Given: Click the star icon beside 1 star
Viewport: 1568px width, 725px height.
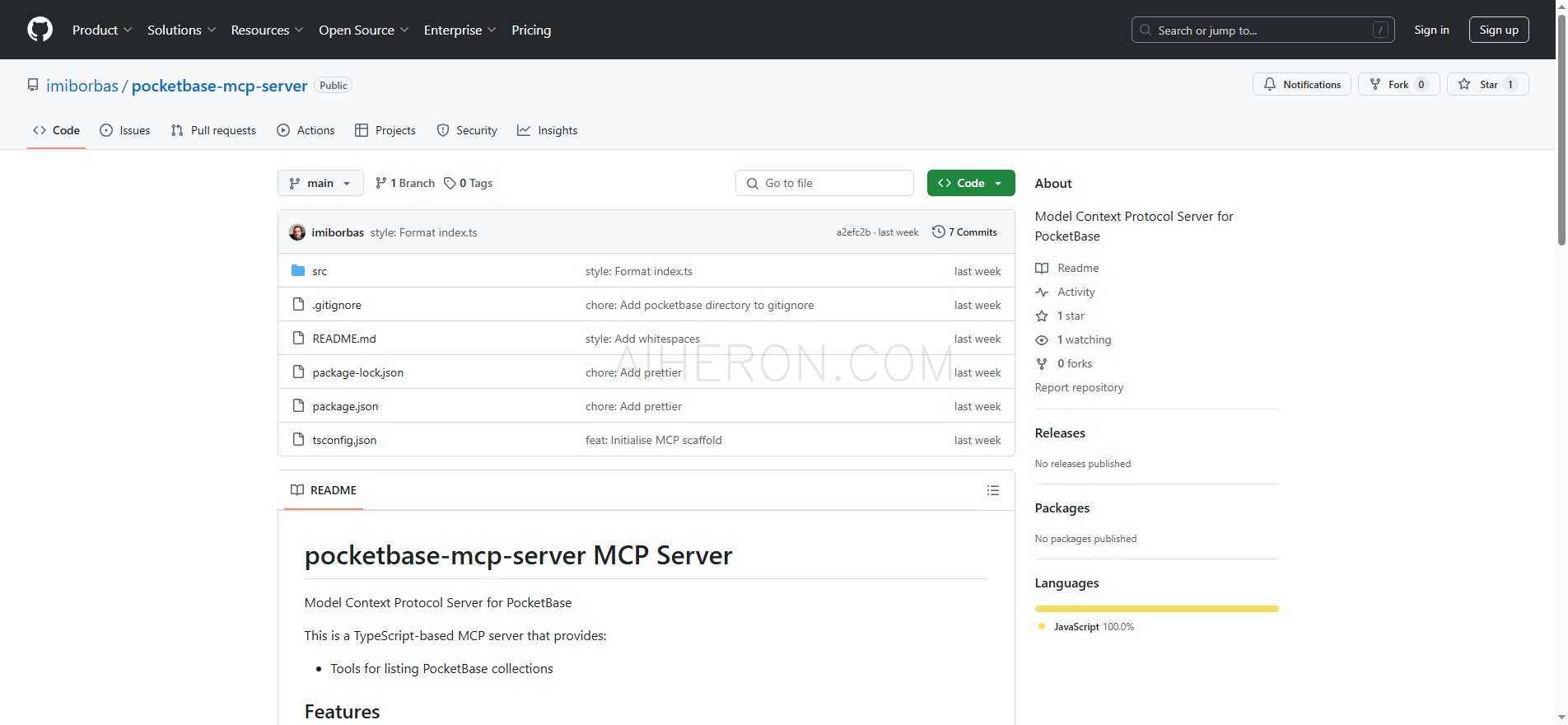Looking at the screenshot, I should [1042, 316].
